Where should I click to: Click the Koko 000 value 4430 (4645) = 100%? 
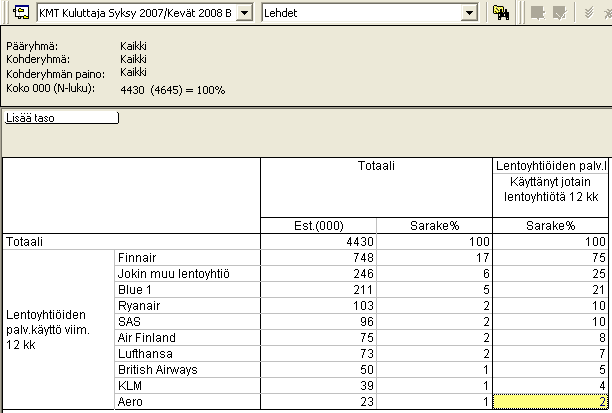click(x=173, y=90)
